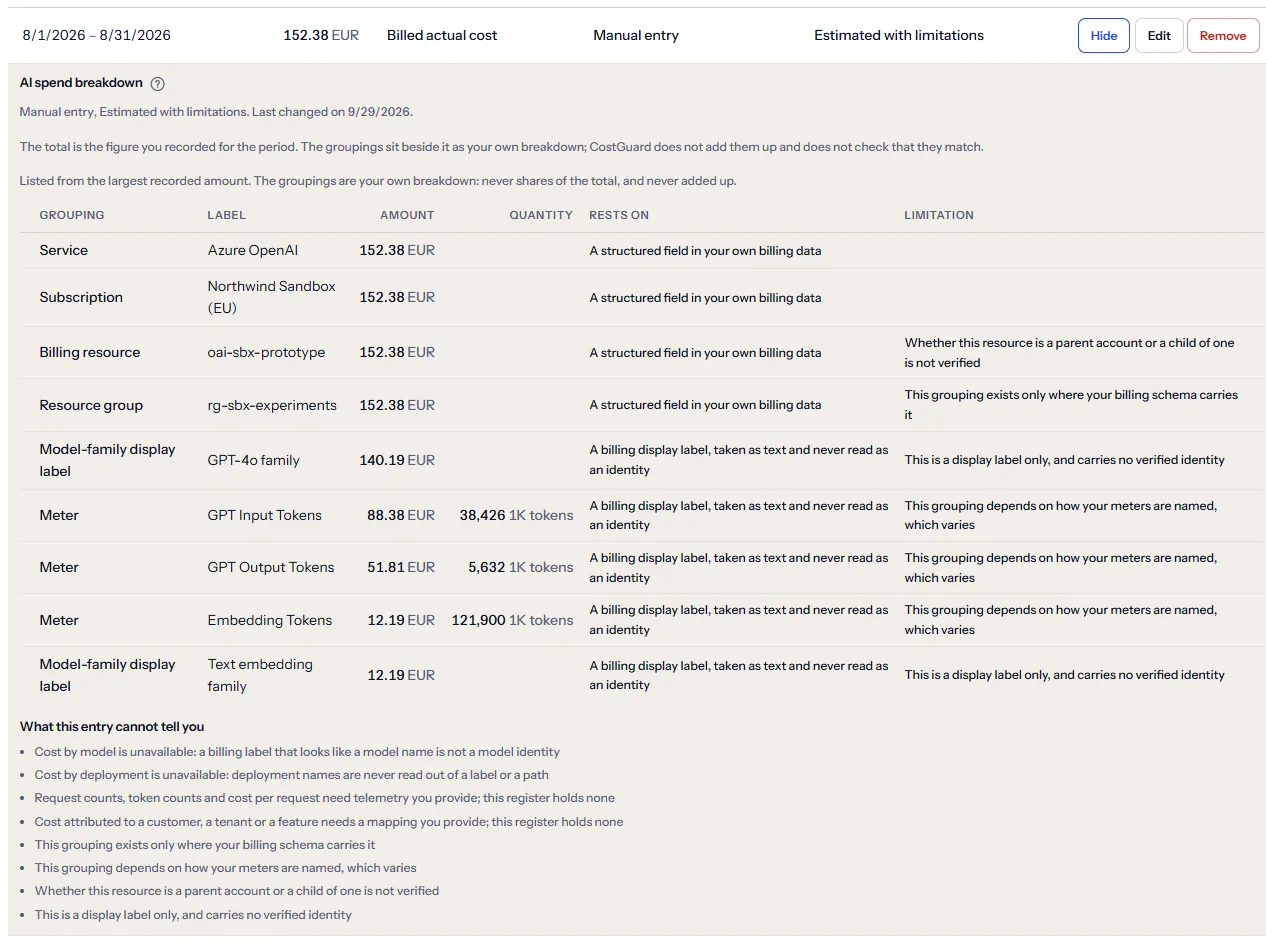The width and height of the screenshot is (1266, 944).
Task: Click the 38,426 1K tokens quantity
Action: coord(517,515)
